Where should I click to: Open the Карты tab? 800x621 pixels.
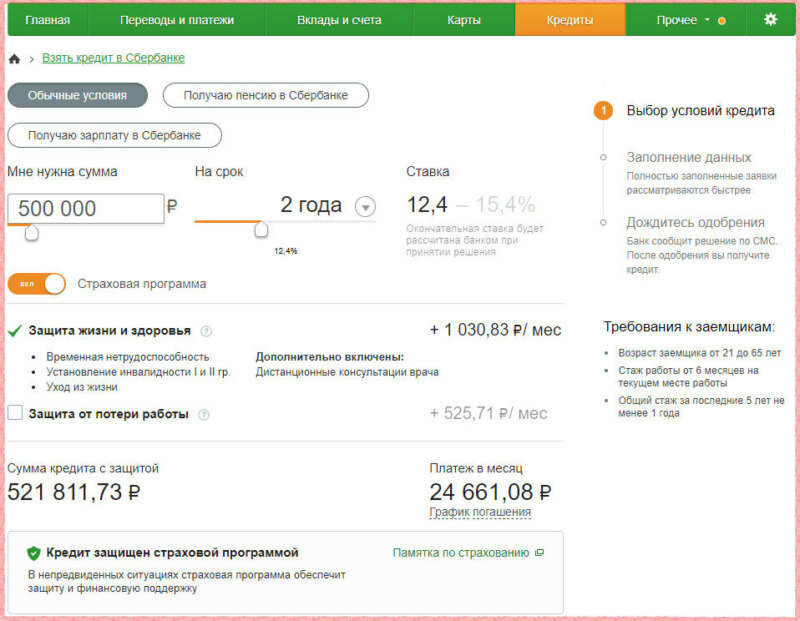464,20
